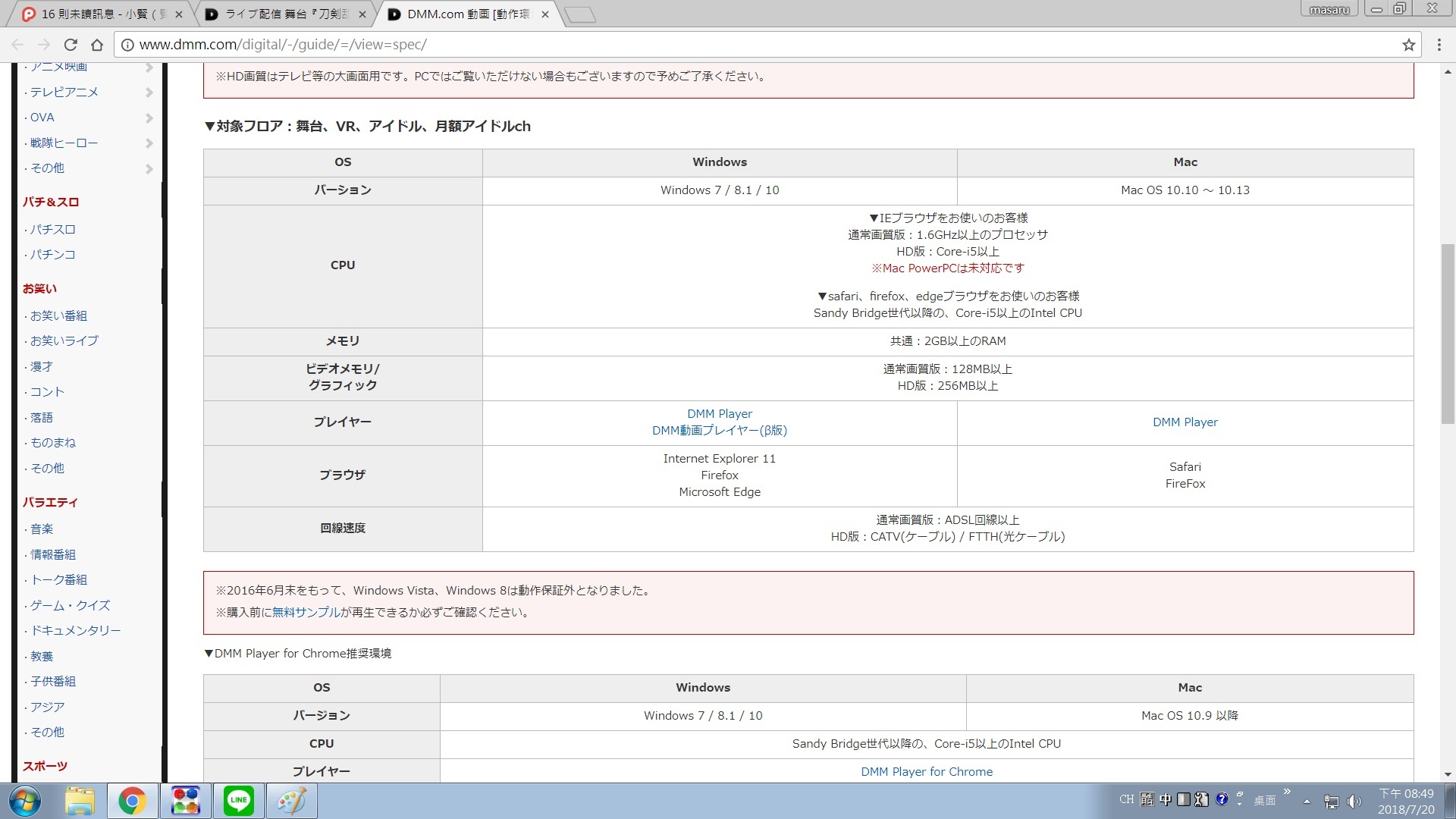This screenshot has height=819, width=1456.
Task: Click the taskbar clock 下午 08:49
Action: click(x=1406, y=793)
